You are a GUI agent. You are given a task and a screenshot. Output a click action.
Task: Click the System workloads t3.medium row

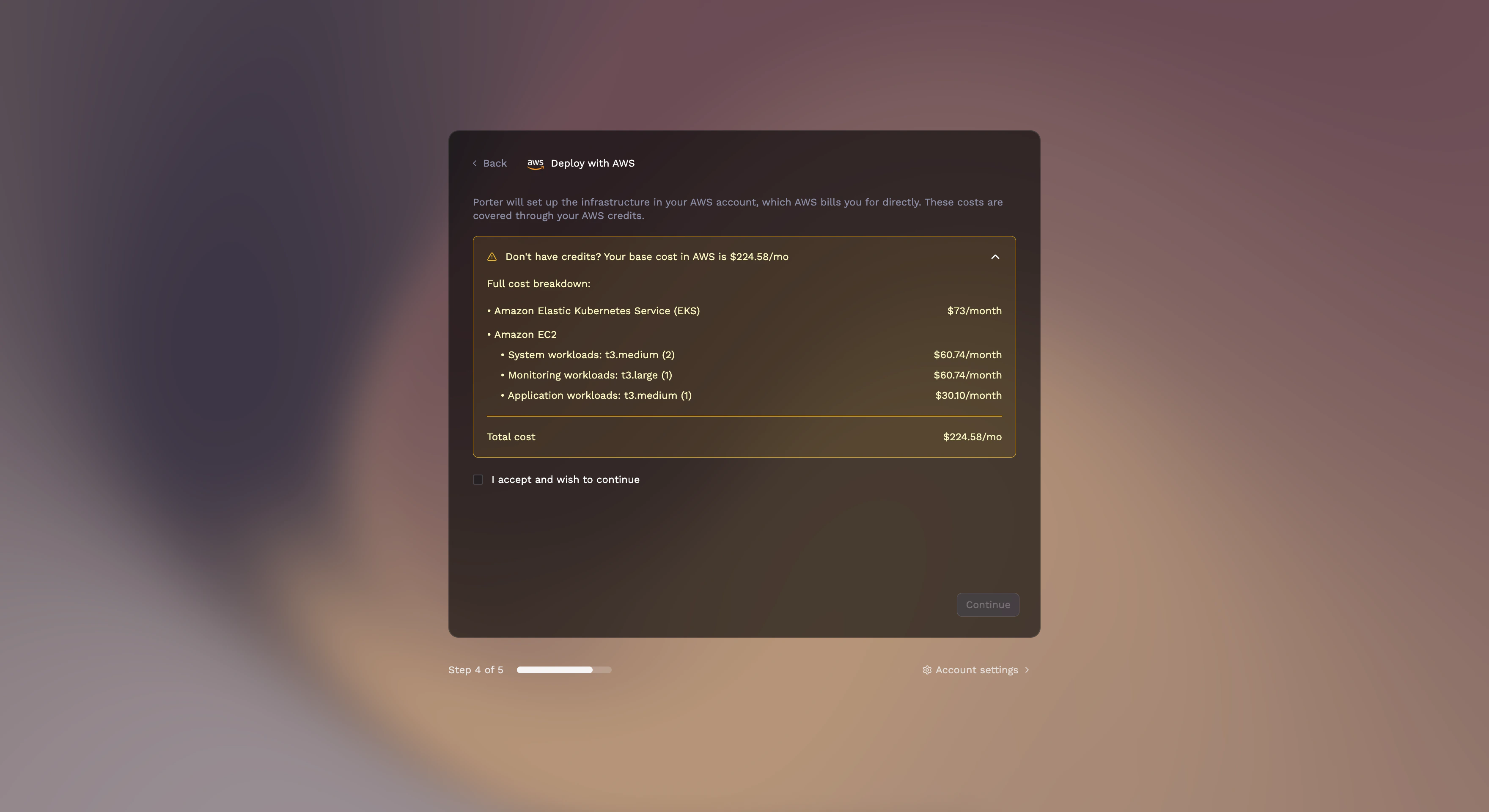751,355
